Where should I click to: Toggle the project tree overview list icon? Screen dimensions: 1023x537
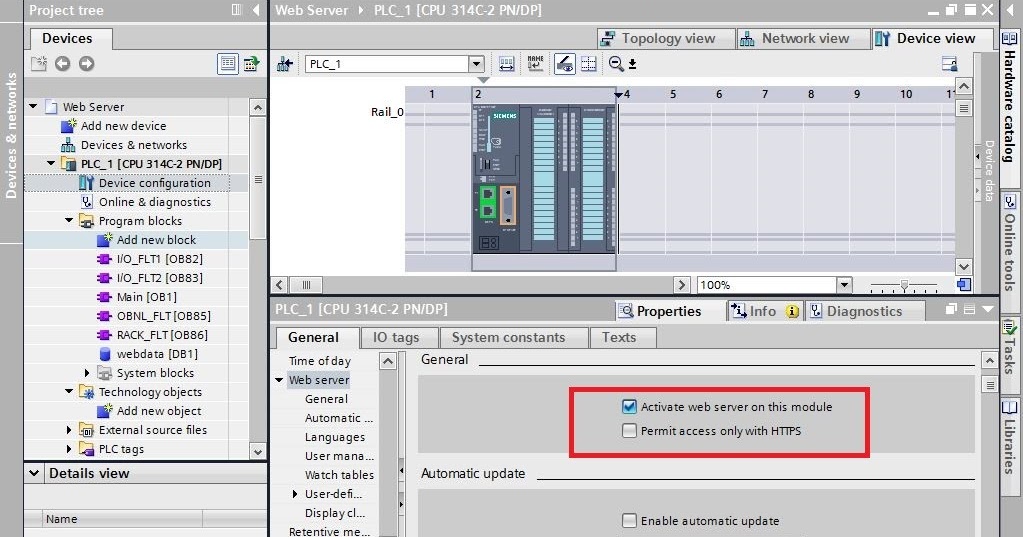click(x=228, y=63)
